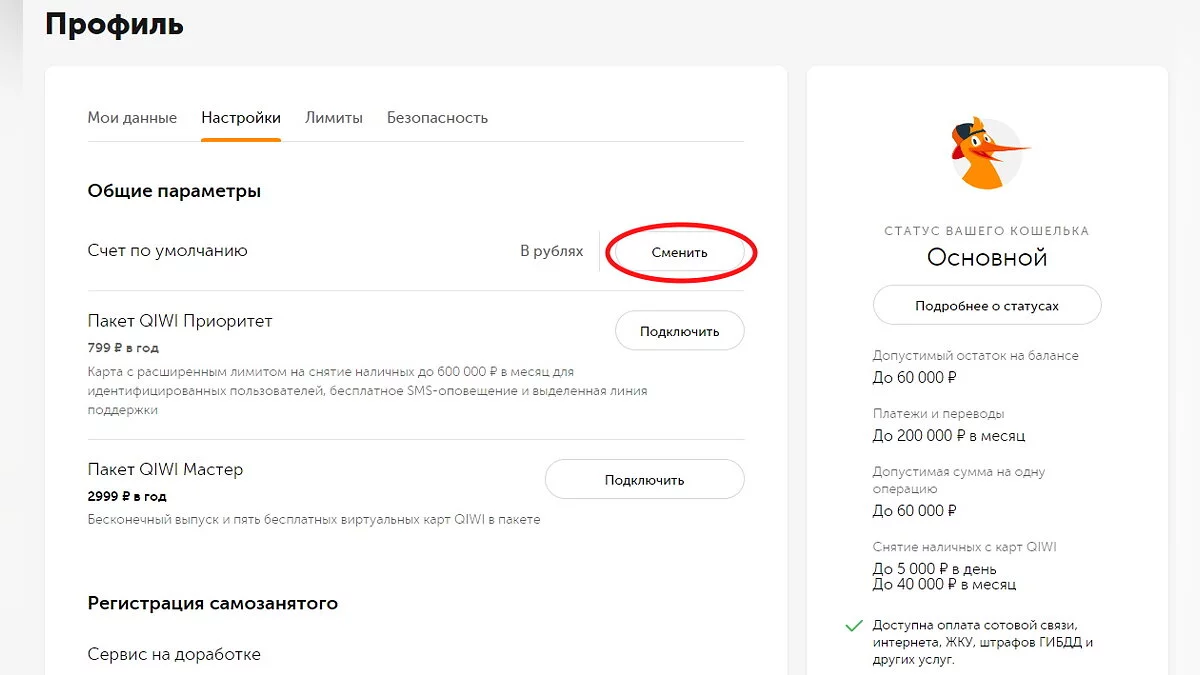This screenshot has width=1200, height=675.
Task: Open Подробнее о статусах
Action: click(x=986, y=306)
